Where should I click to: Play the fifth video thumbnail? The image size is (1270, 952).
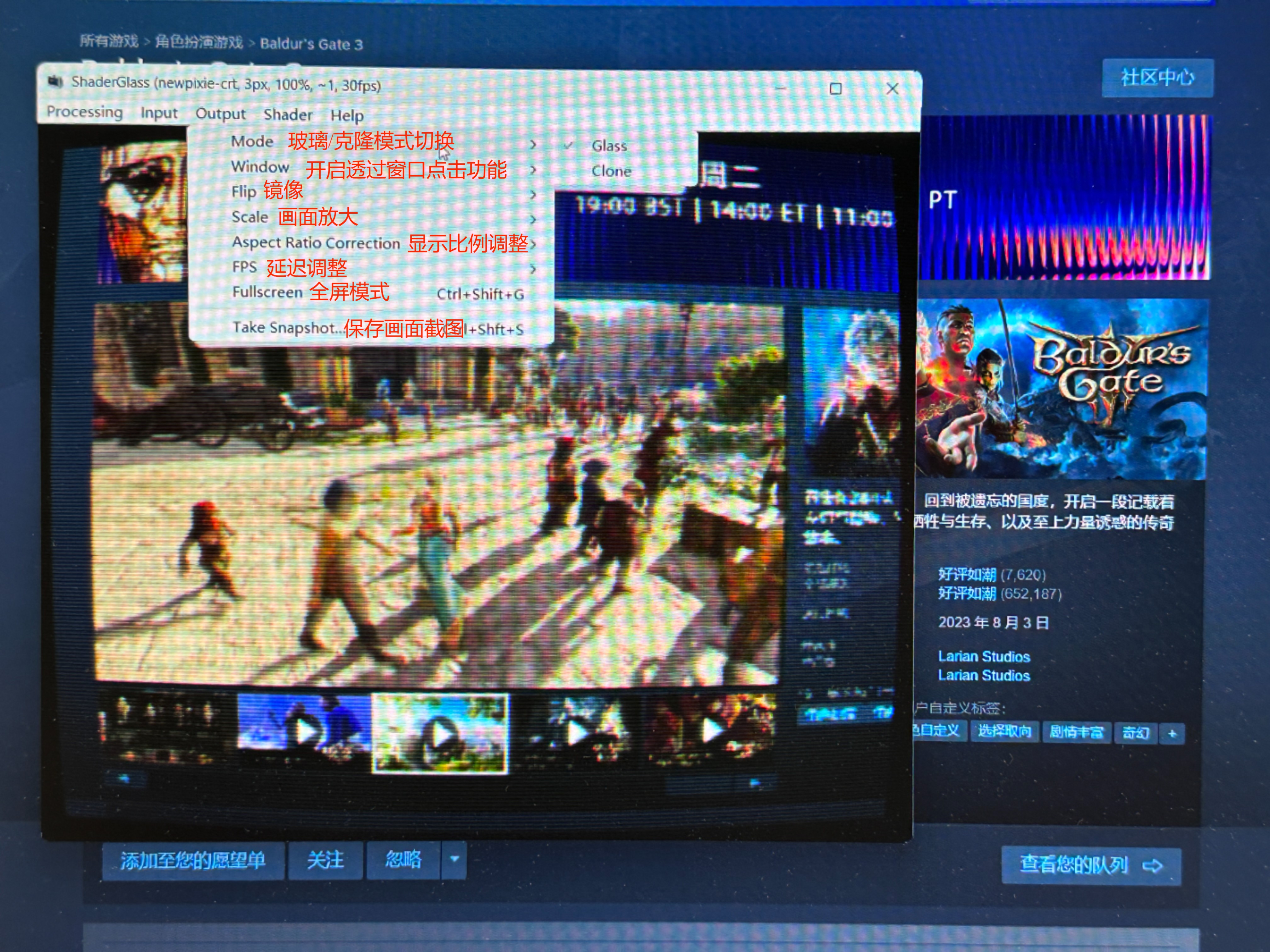click(712, 730)
